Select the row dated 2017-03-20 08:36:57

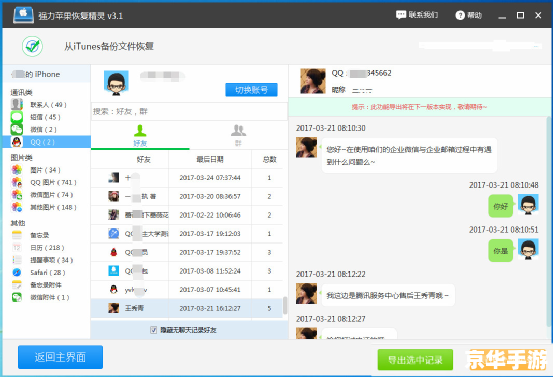[x=187, y=196]
